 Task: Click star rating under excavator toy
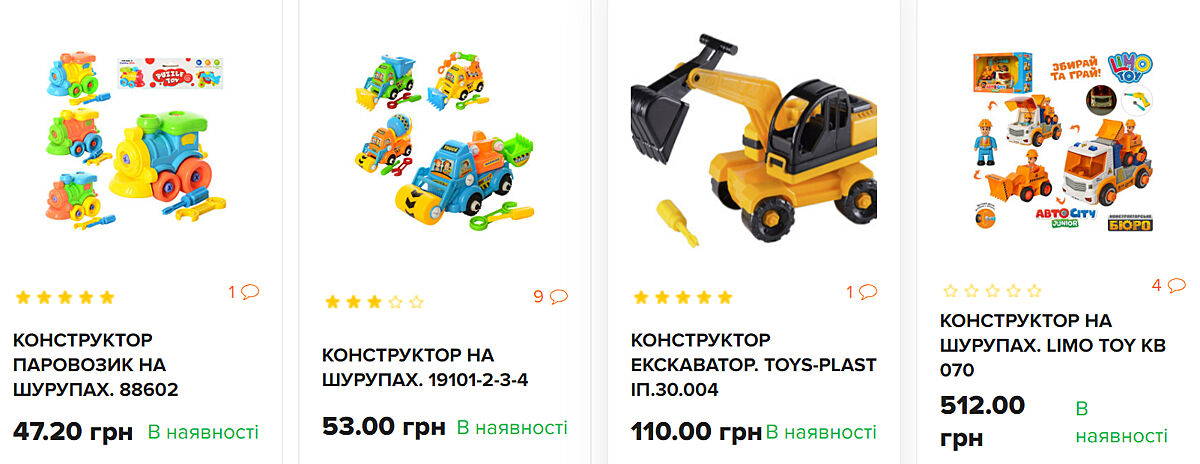683,297
